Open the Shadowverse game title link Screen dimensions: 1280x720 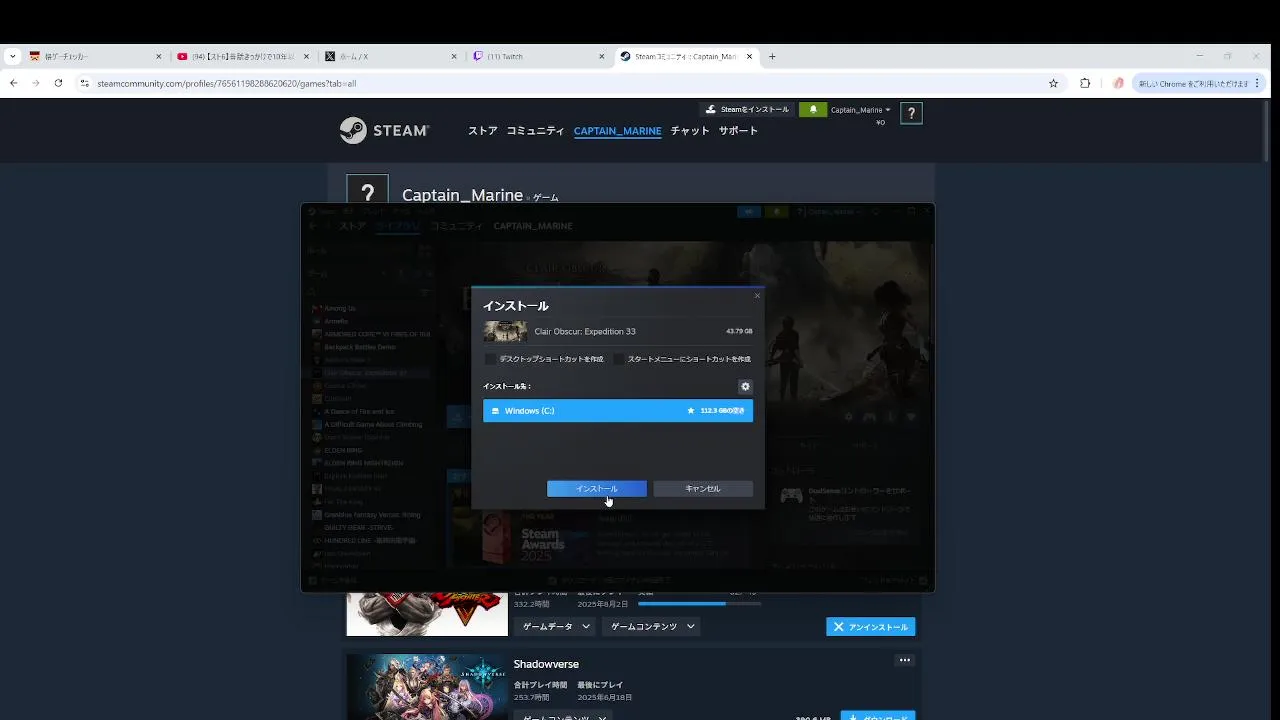546,664
